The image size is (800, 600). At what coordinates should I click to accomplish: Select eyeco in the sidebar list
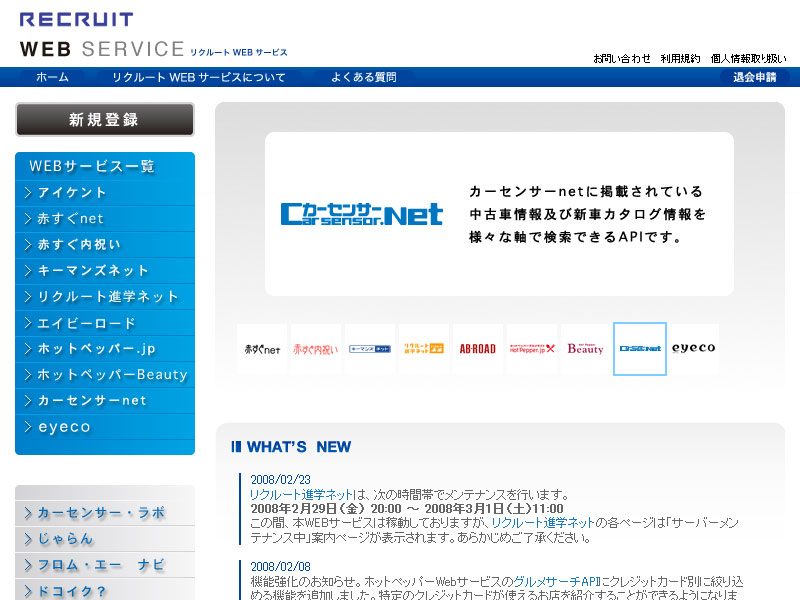pyautogui.click(x=105, y=427)
